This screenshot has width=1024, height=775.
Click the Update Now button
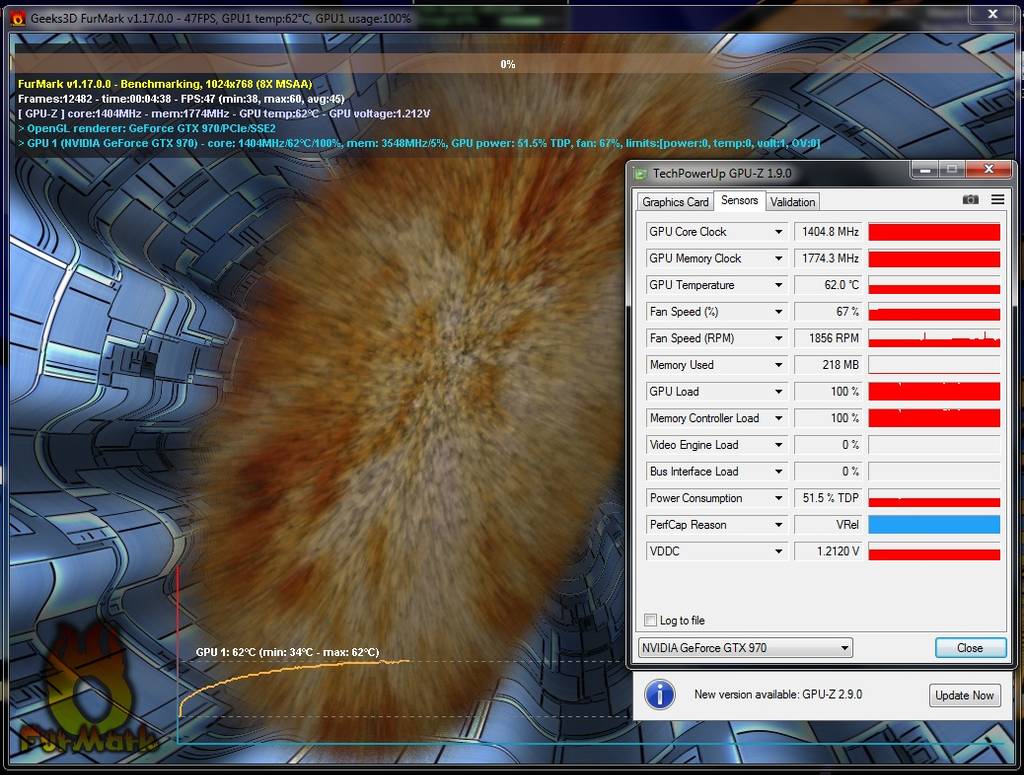[964, 695]
